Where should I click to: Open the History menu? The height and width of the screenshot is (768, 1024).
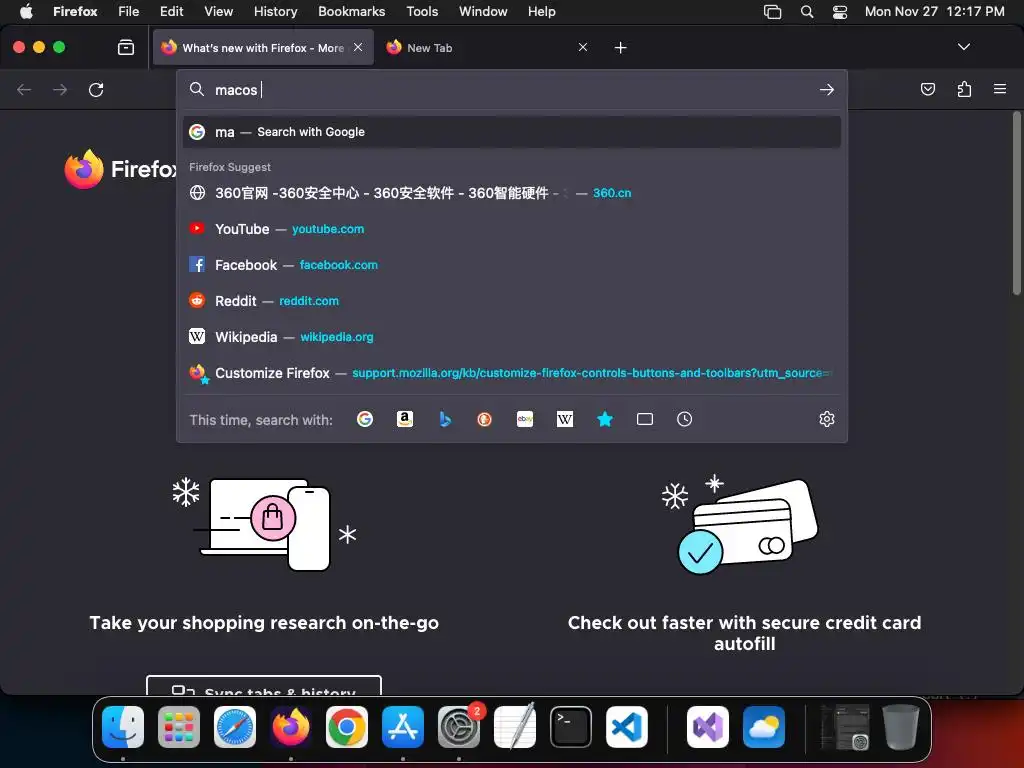[x=276, y=11]
